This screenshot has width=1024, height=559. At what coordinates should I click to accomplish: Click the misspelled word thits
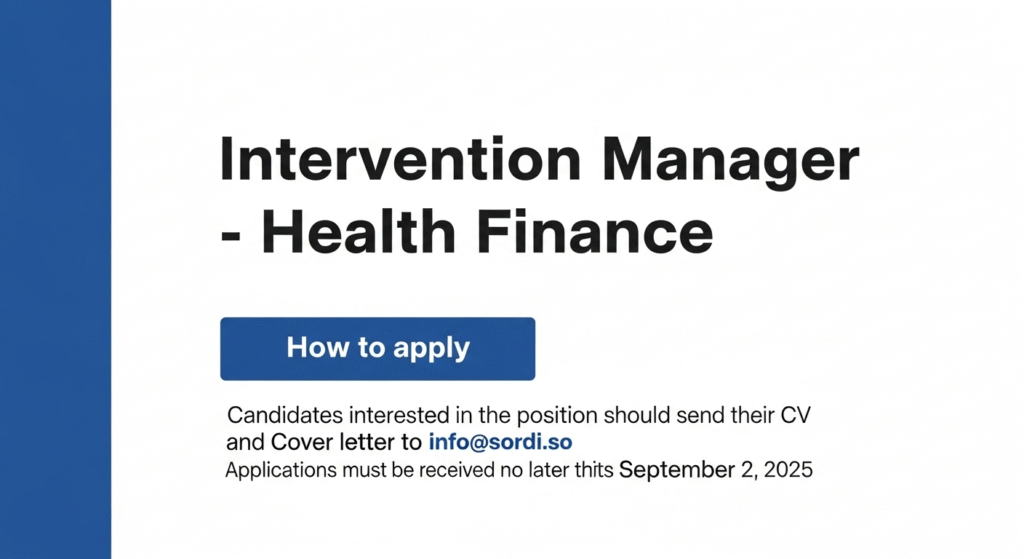pyautogui.click(x=594, y=470)
